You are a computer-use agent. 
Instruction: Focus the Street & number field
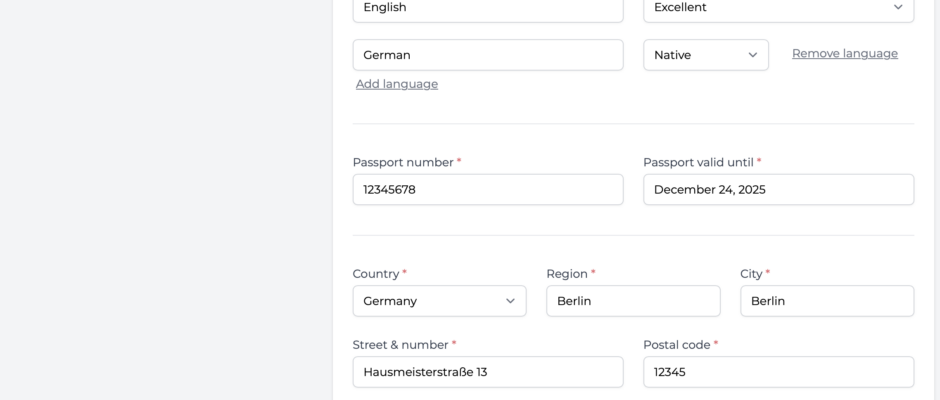coord(487,372)
